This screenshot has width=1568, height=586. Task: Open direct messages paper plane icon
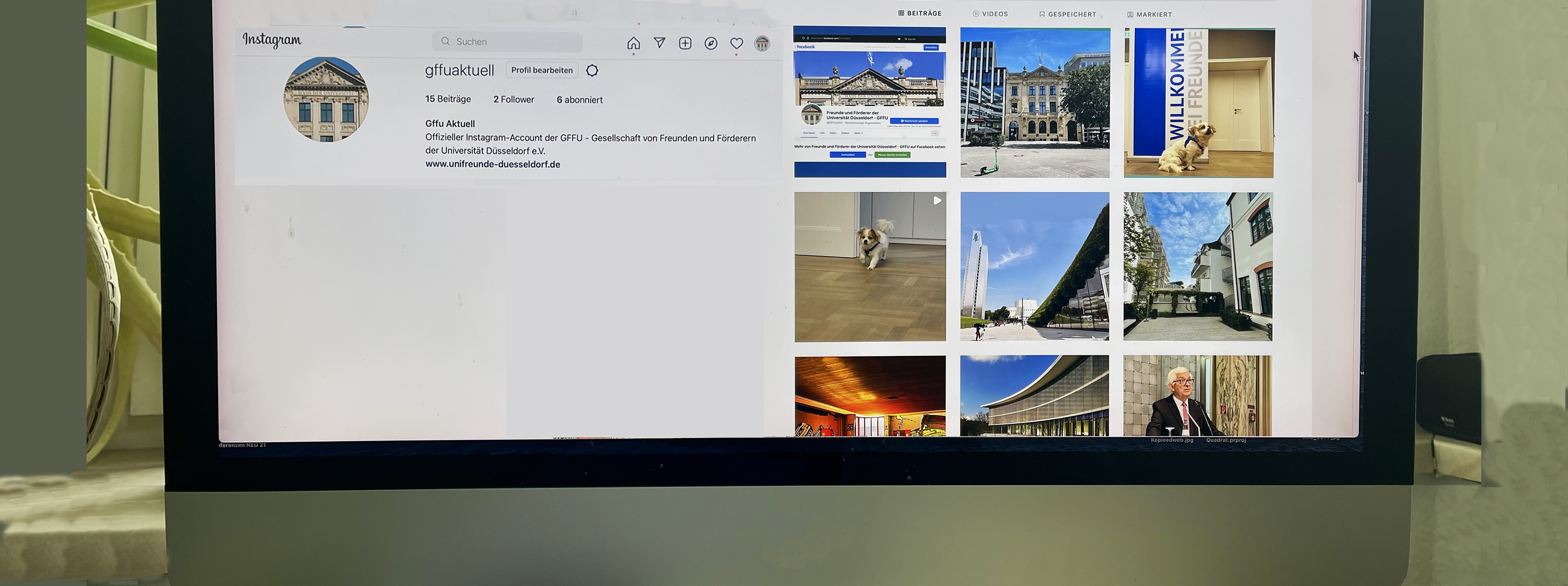[659, 42]
